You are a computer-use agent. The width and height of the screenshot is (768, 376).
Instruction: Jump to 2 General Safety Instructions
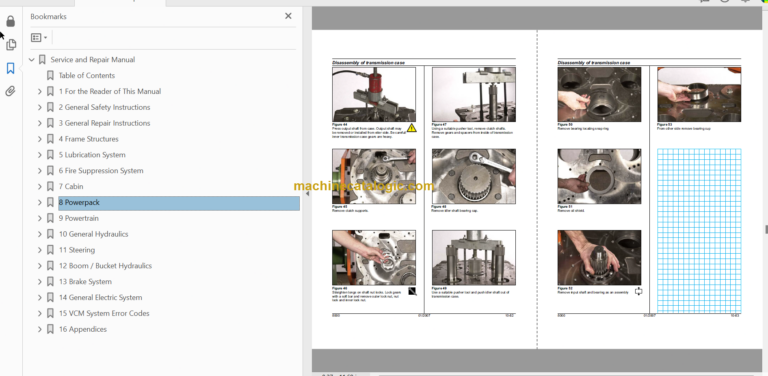(104, 107)
